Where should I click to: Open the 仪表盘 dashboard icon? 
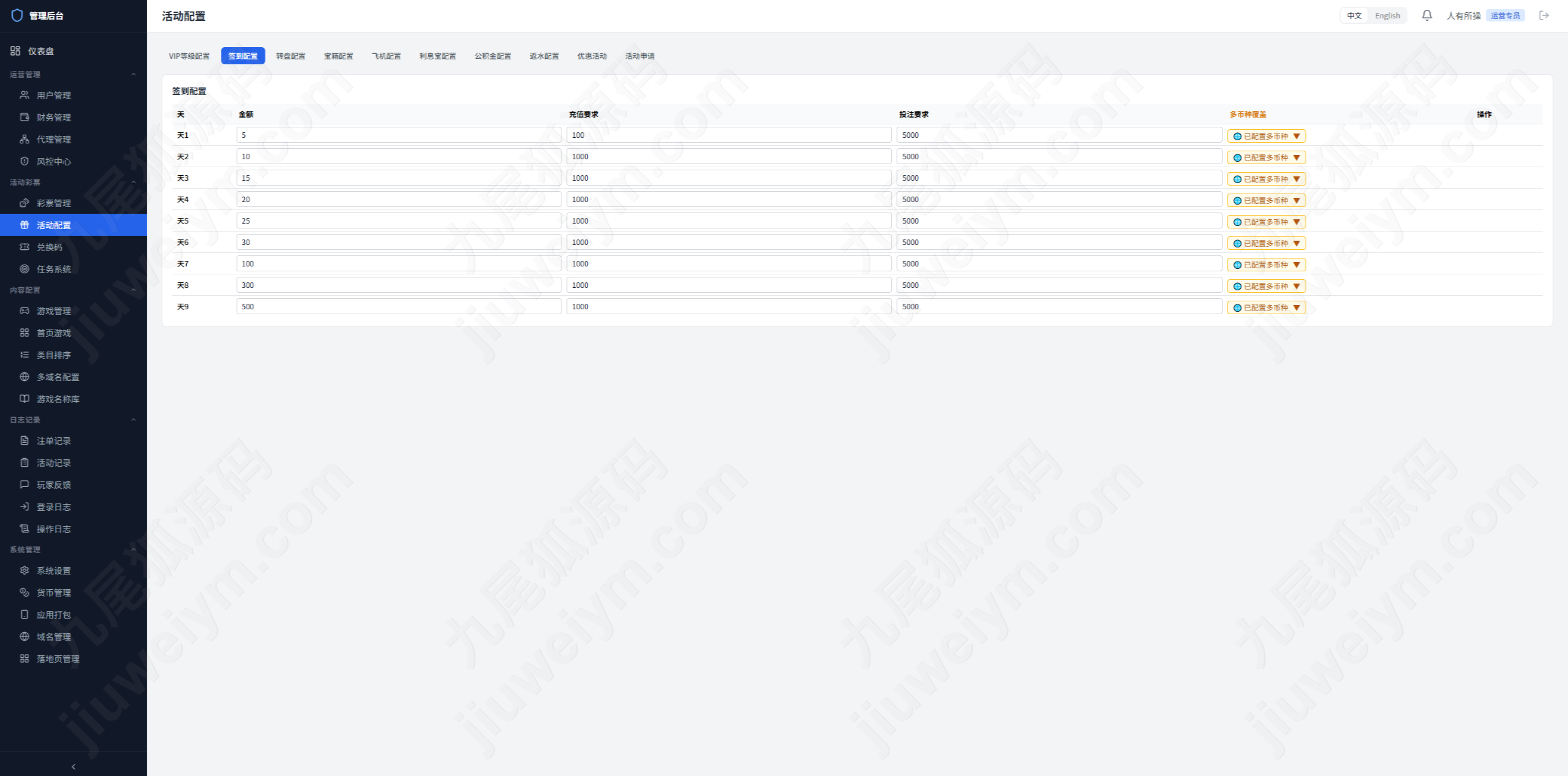15,51
